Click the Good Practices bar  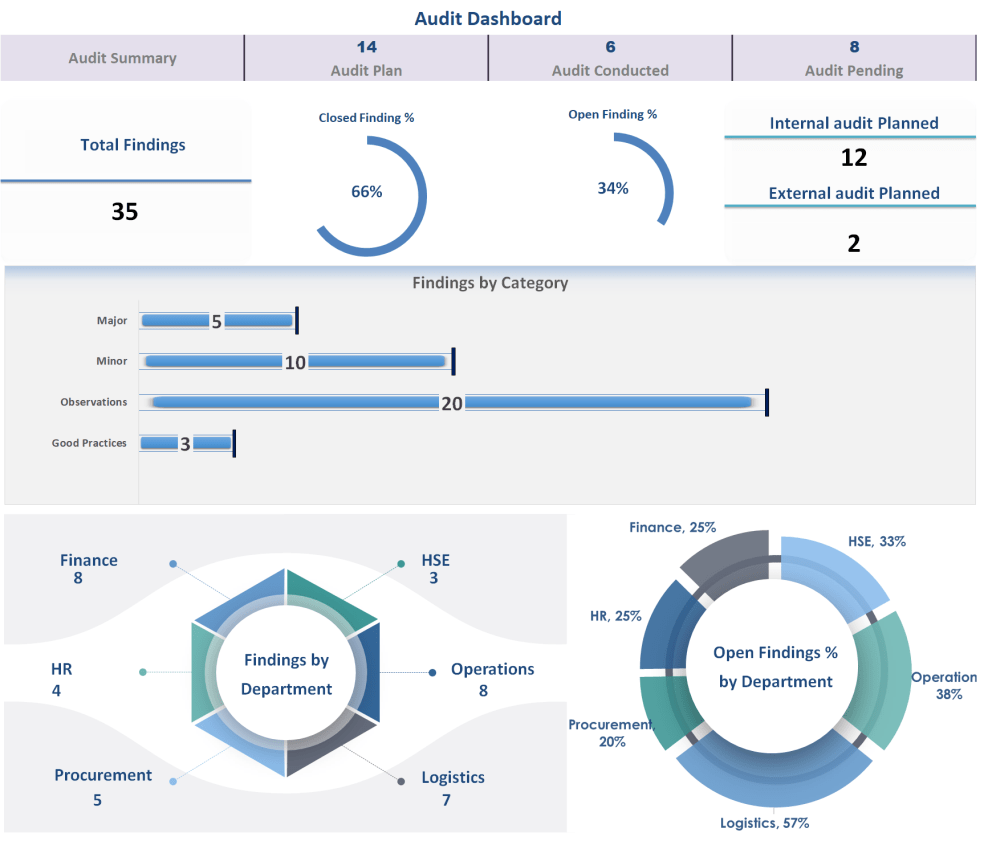coord(185,441)
